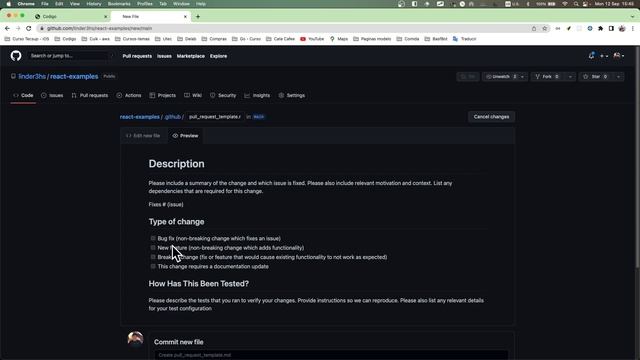Switch to the Codigo browser tab

[71, 17]
